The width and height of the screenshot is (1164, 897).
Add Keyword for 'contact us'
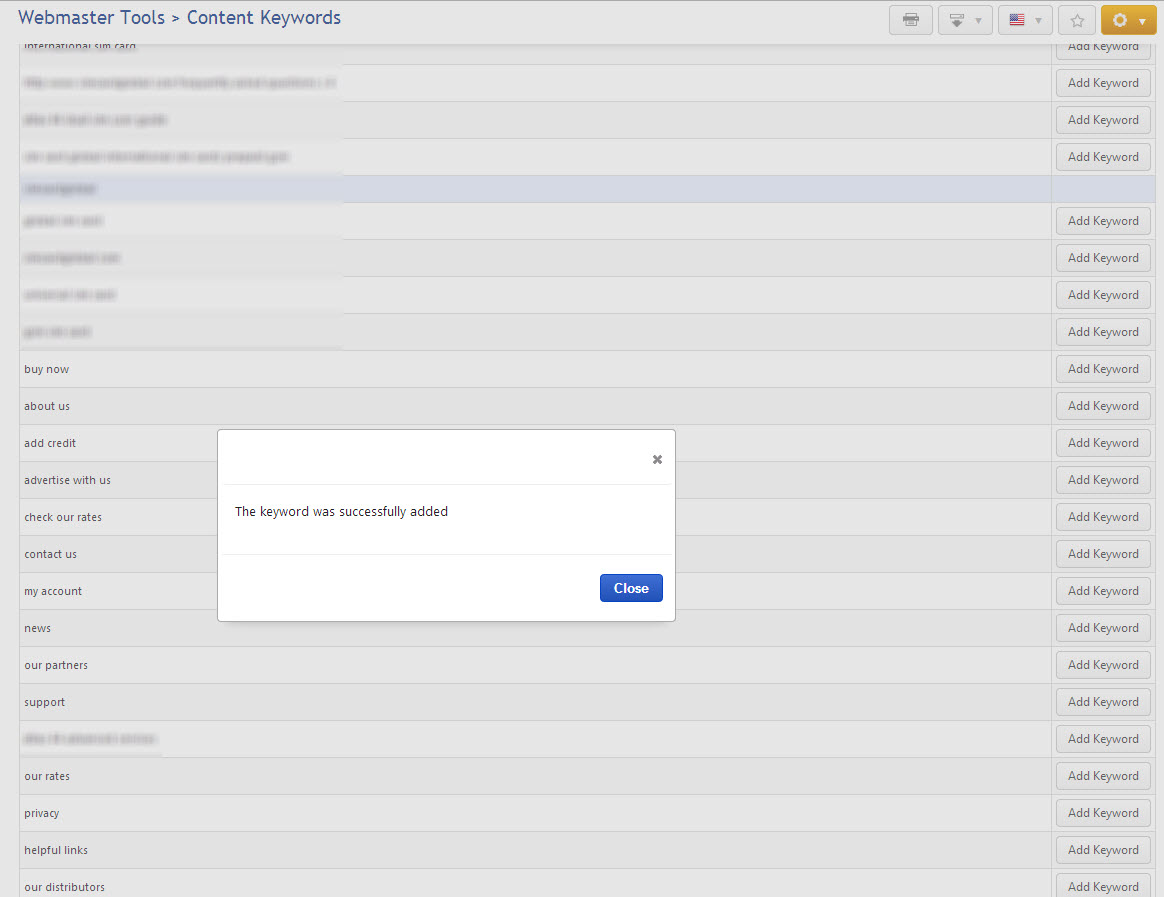1103,554
